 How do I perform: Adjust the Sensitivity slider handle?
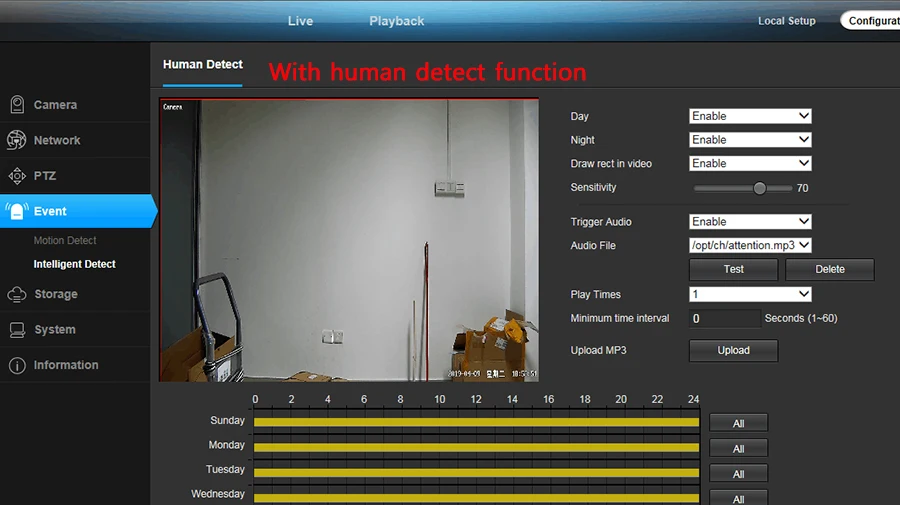click(759, 188)
